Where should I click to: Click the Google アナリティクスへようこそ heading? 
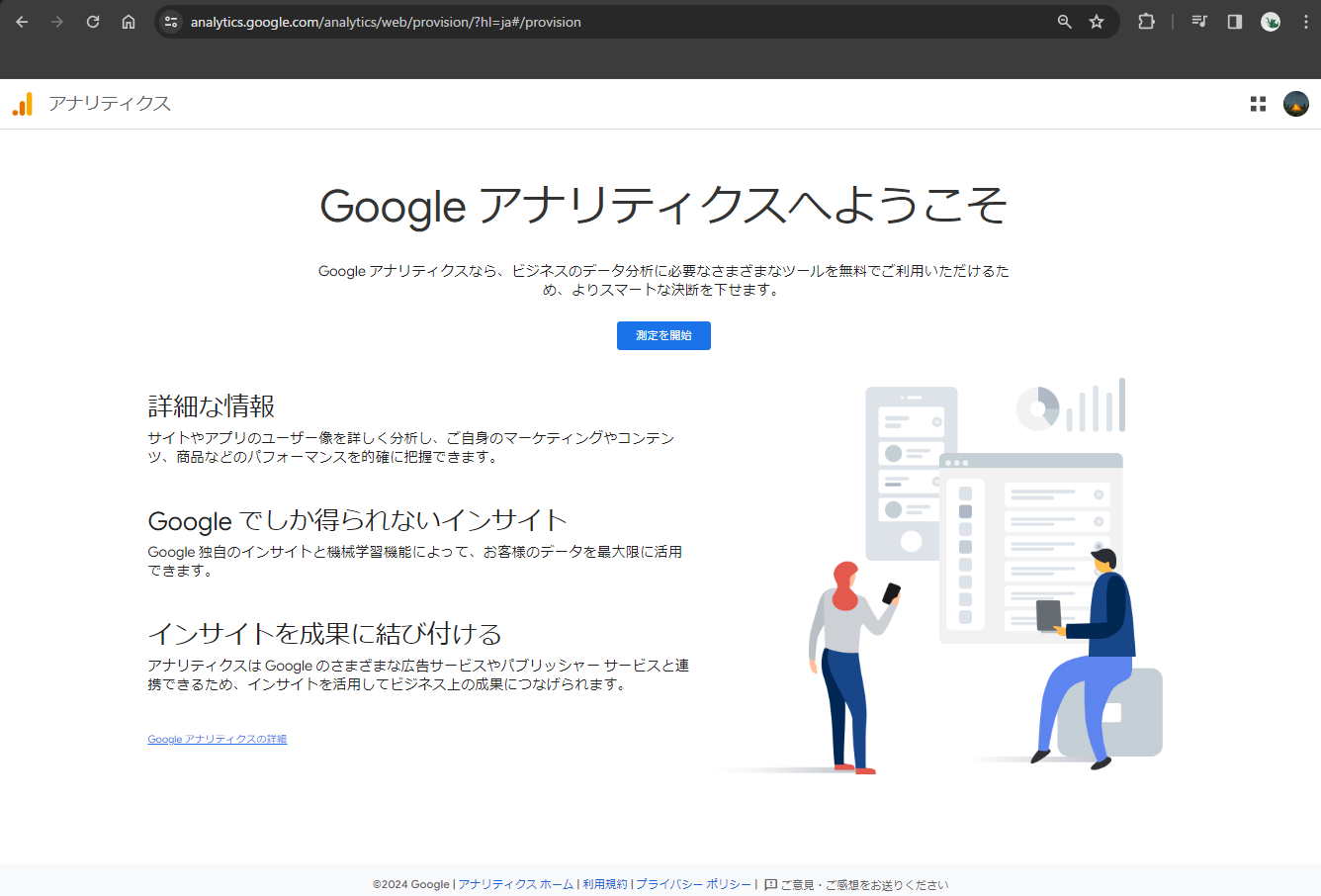click(x=663, y=206)
